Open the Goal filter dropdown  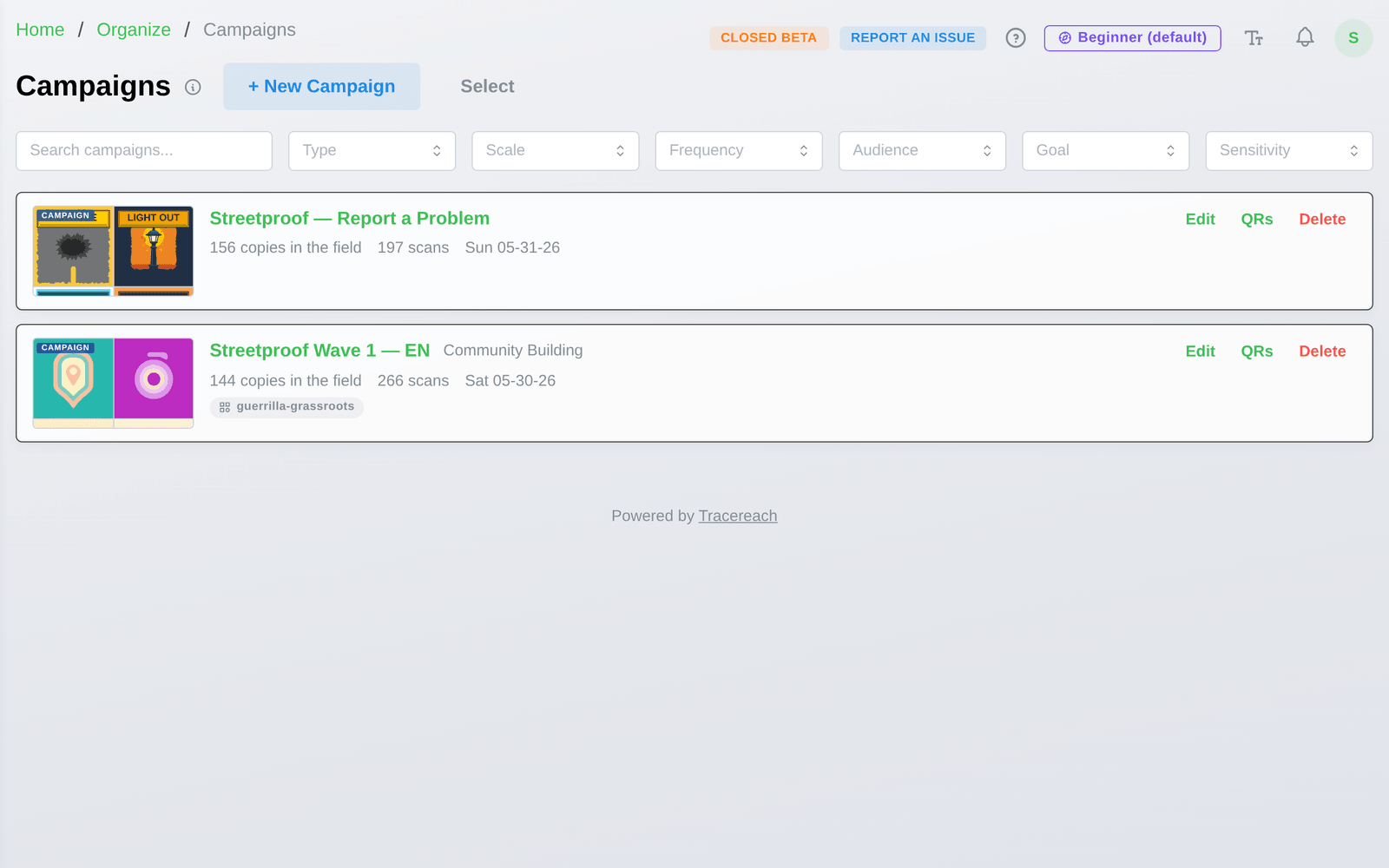coord(1106,151)
